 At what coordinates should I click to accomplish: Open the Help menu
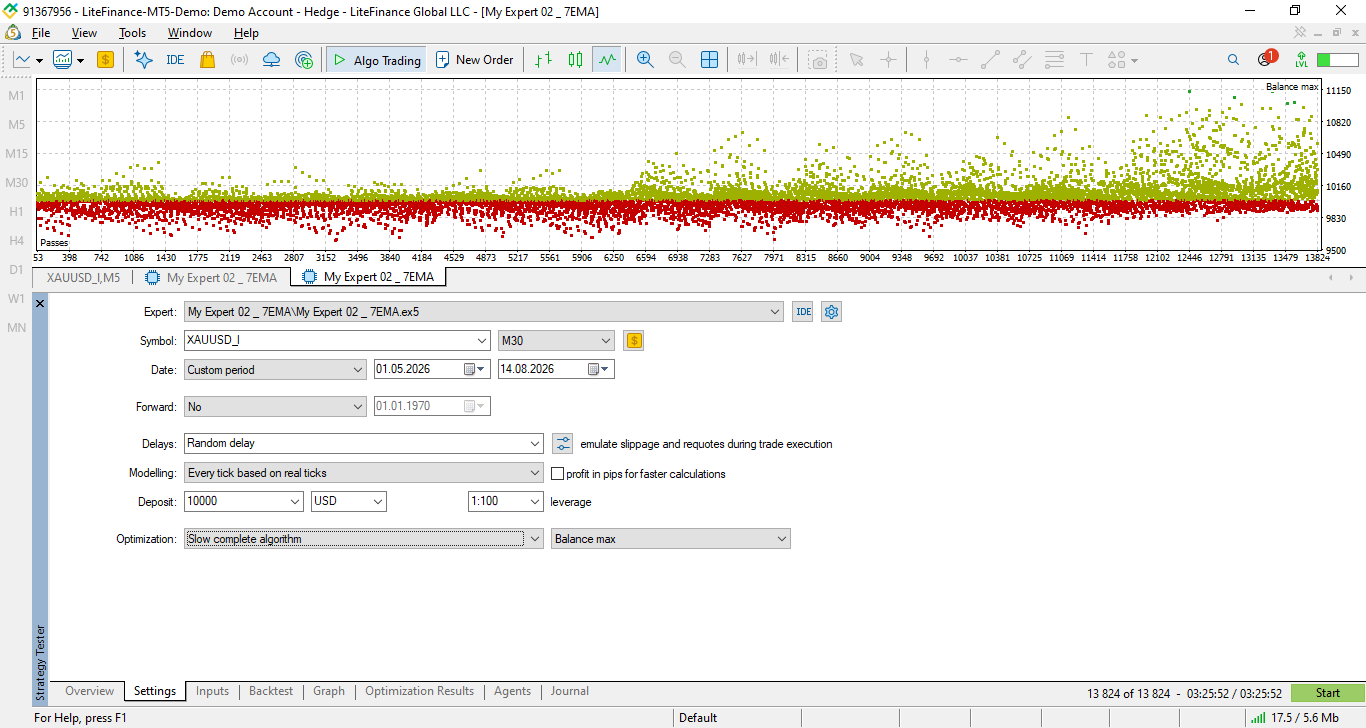coord(246,33)
